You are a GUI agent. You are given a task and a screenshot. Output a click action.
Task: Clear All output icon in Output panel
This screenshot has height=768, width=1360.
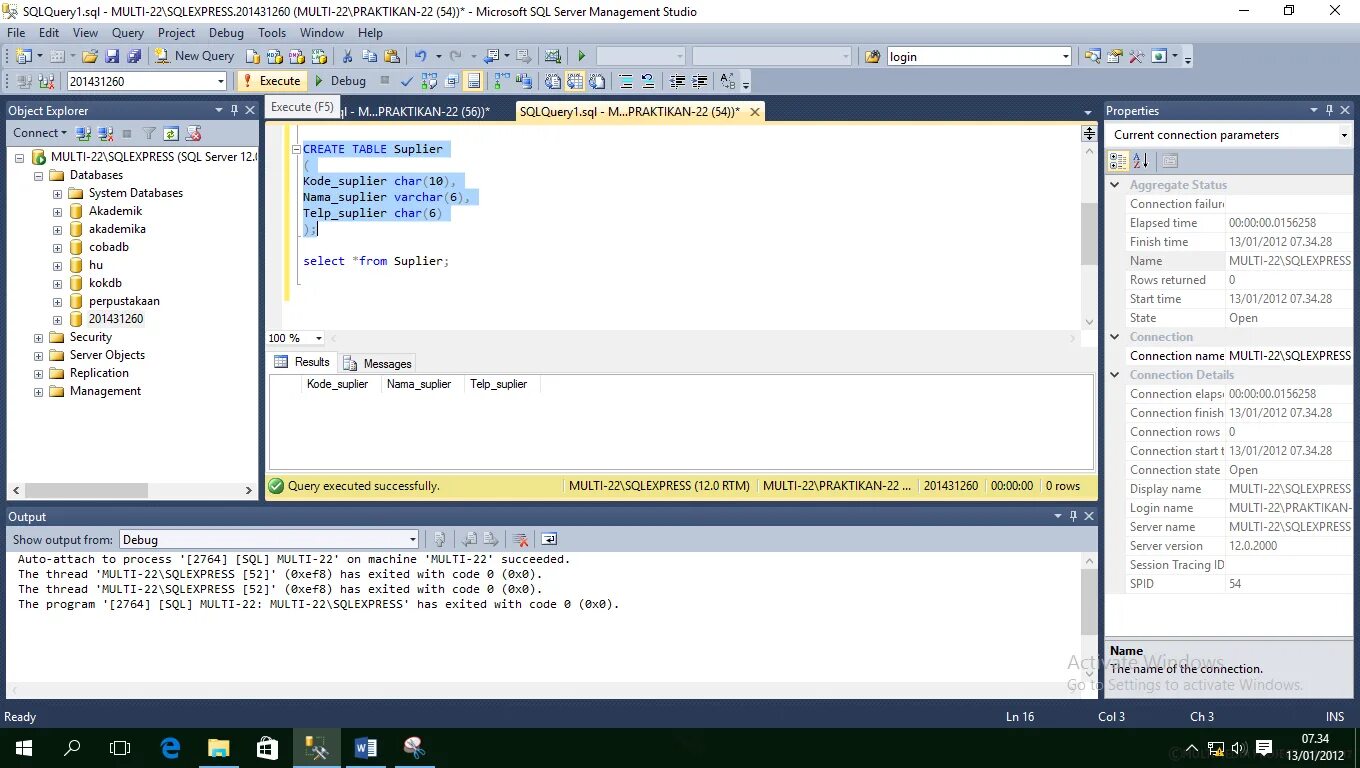click(x=519, y=539)
